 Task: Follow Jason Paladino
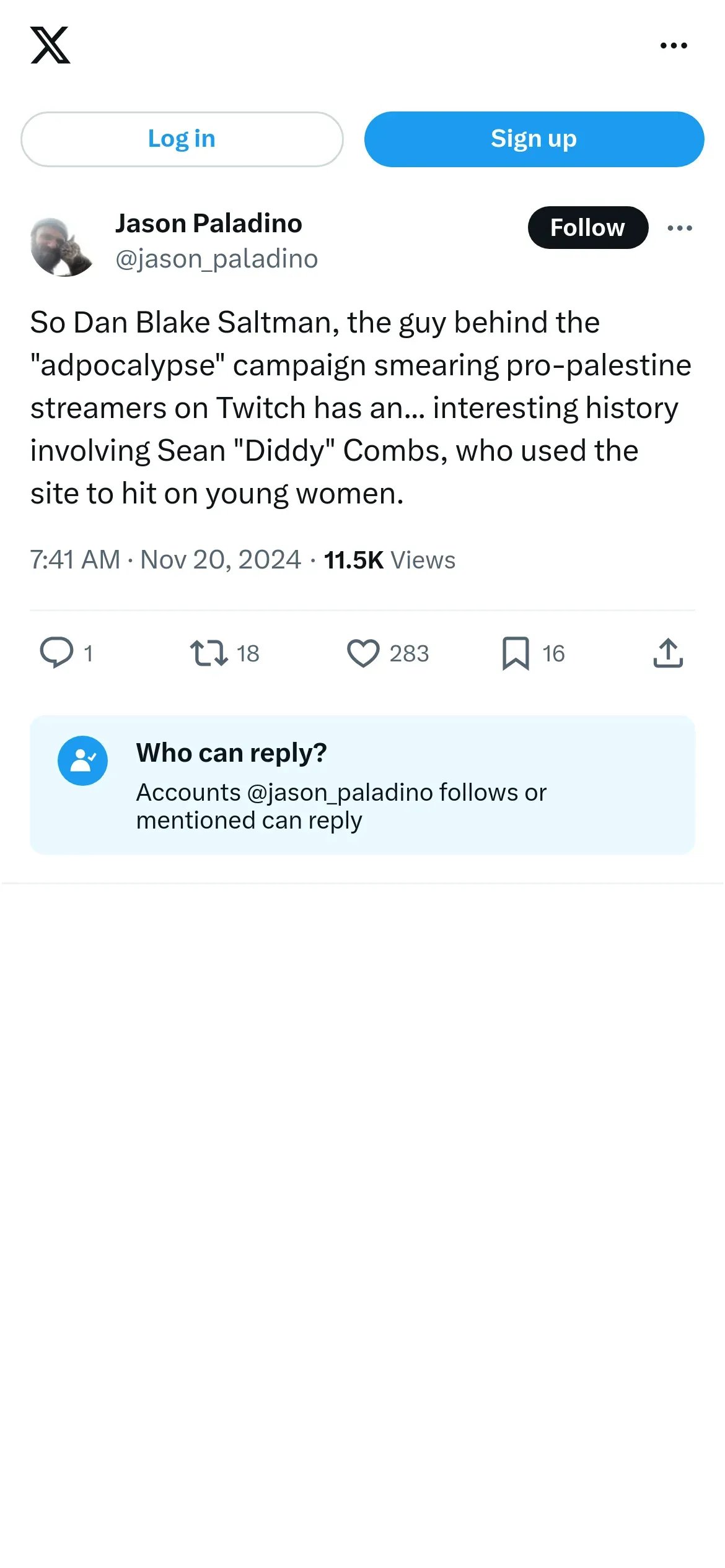tap(587, 228)
